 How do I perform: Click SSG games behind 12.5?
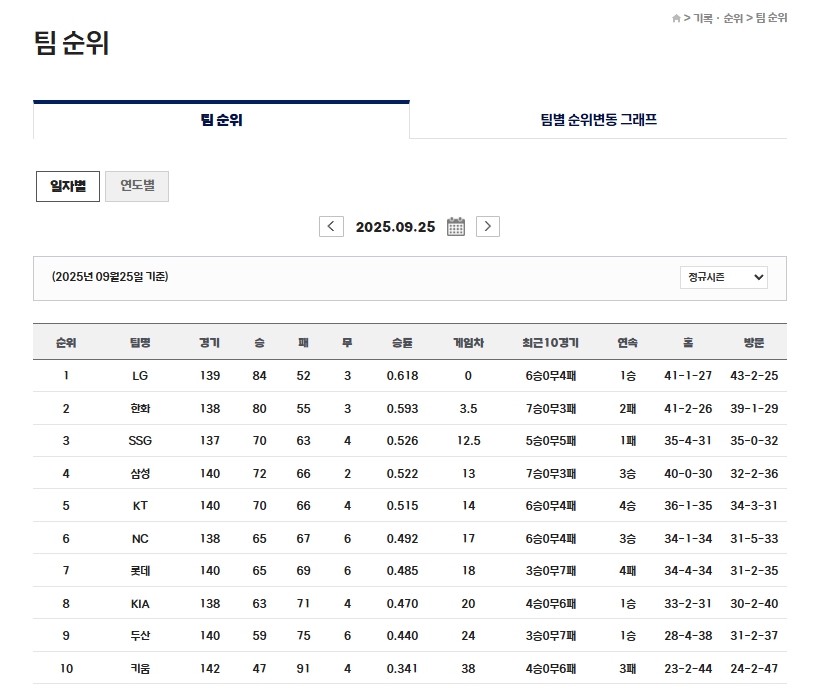[x=468, y=441]
